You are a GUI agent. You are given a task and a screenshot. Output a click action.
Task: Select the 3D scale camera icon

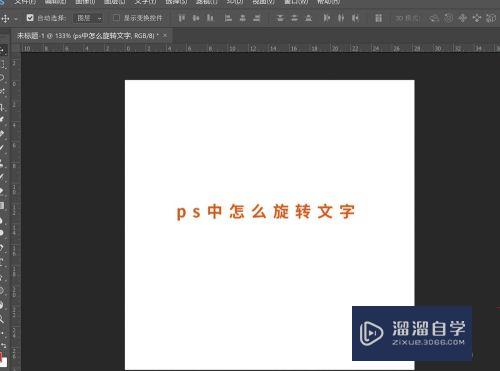pos(491,18)
